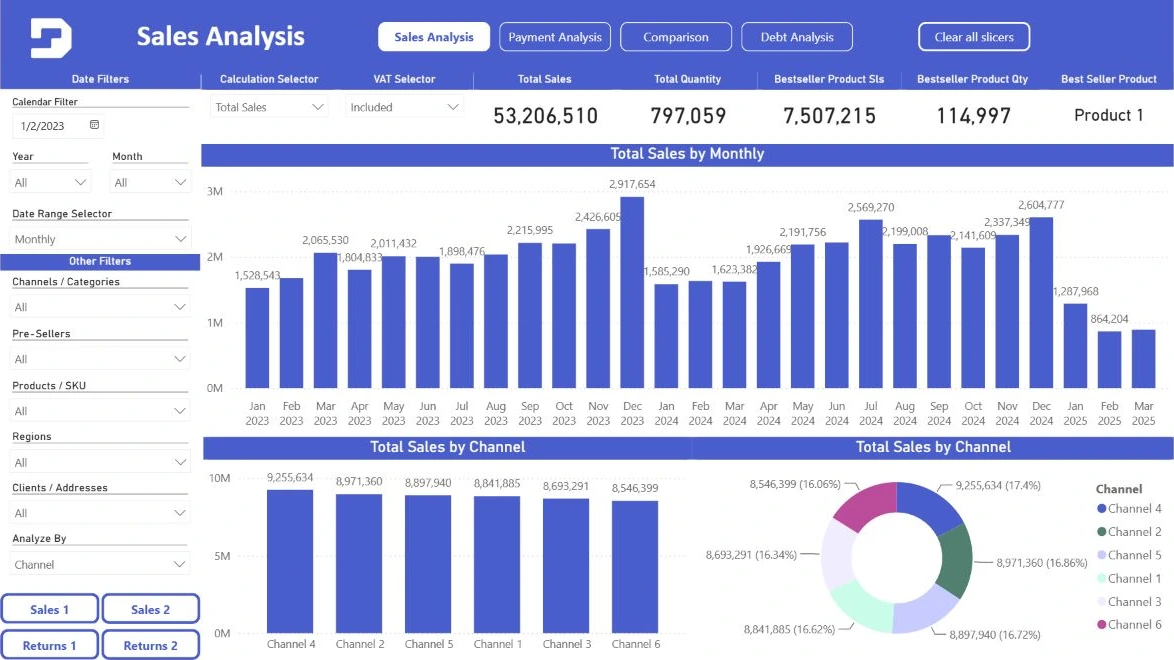Select the Feb 2025 monthly bar
This screenshot has width=1174, height=660.
click(1110, 360)
